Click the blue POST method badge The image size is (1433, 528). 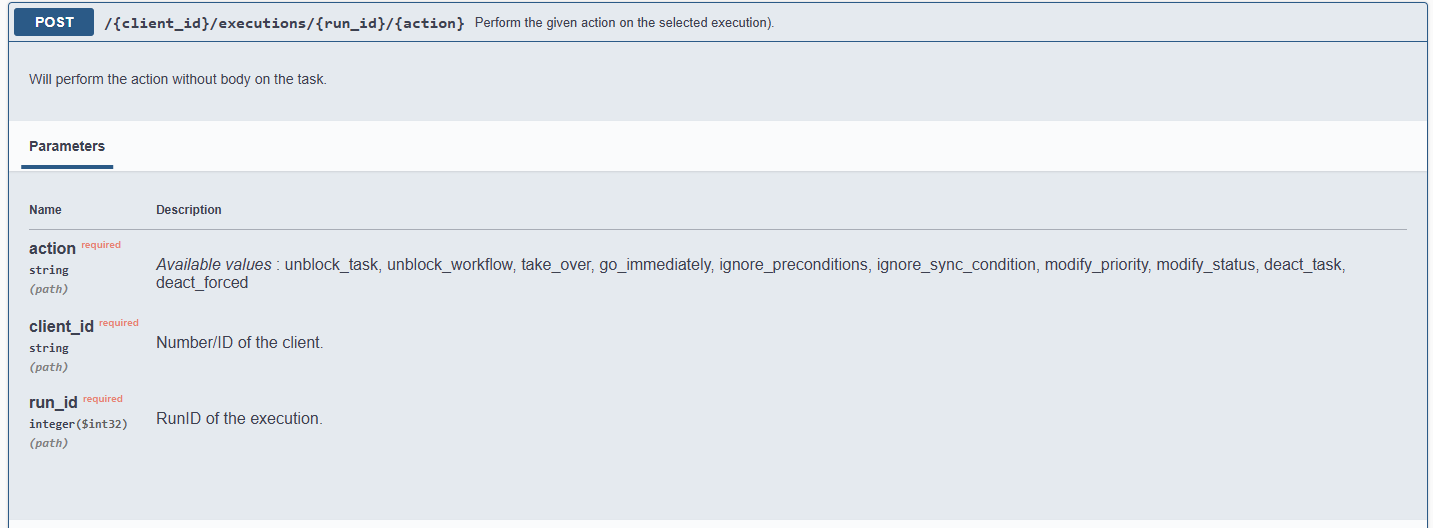54,22
